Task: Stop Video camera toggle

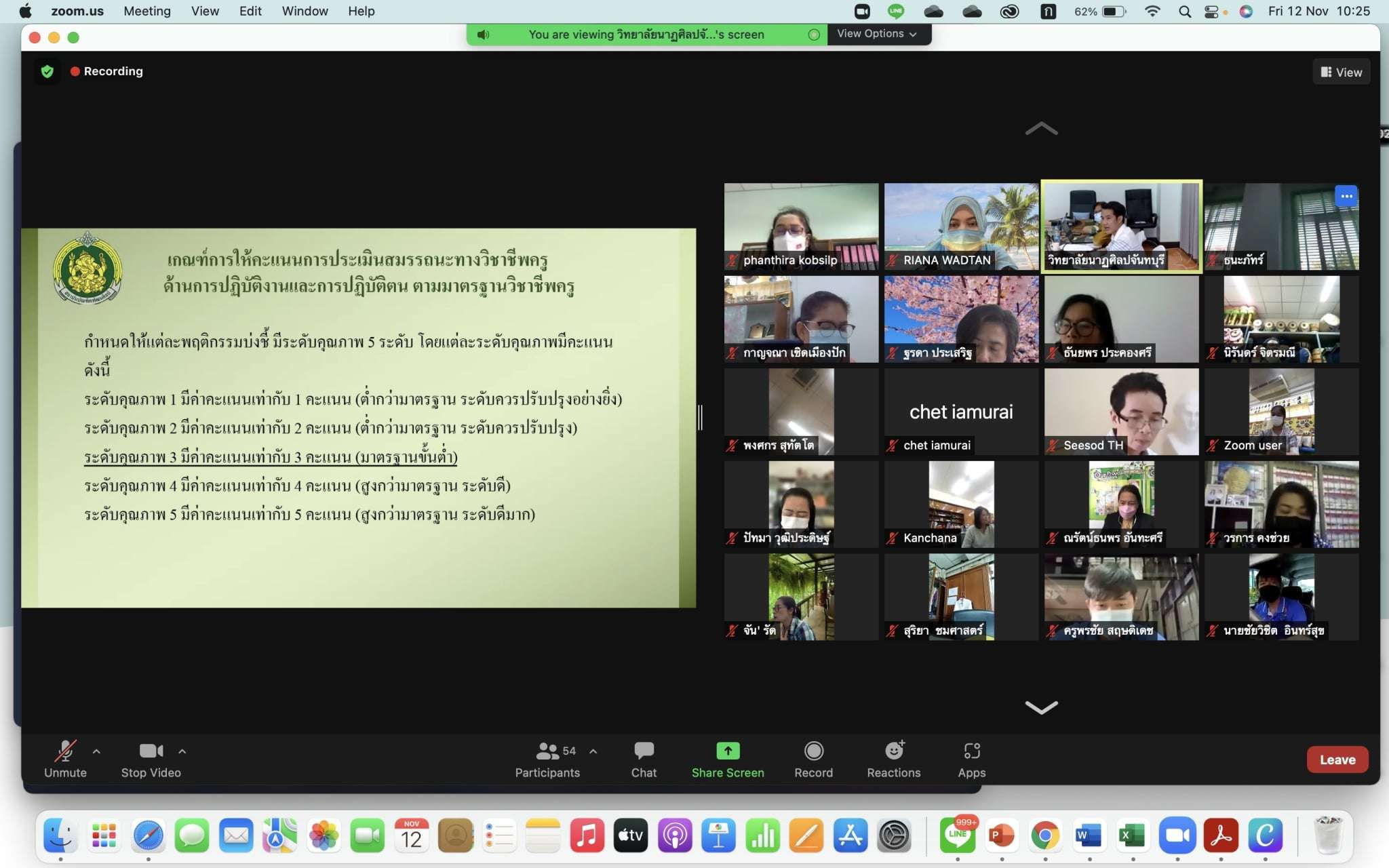Action: (151, 759)
